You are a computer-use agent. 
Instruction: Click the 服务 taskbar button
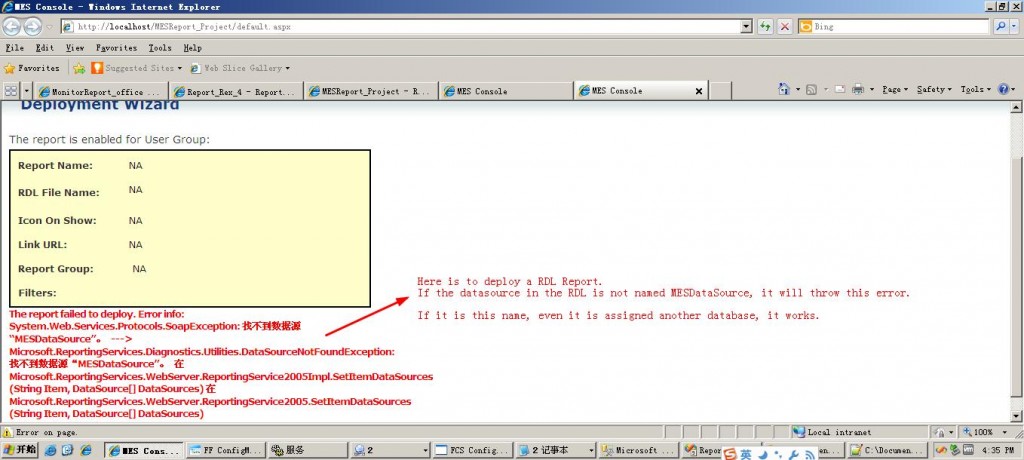[308, 450]
